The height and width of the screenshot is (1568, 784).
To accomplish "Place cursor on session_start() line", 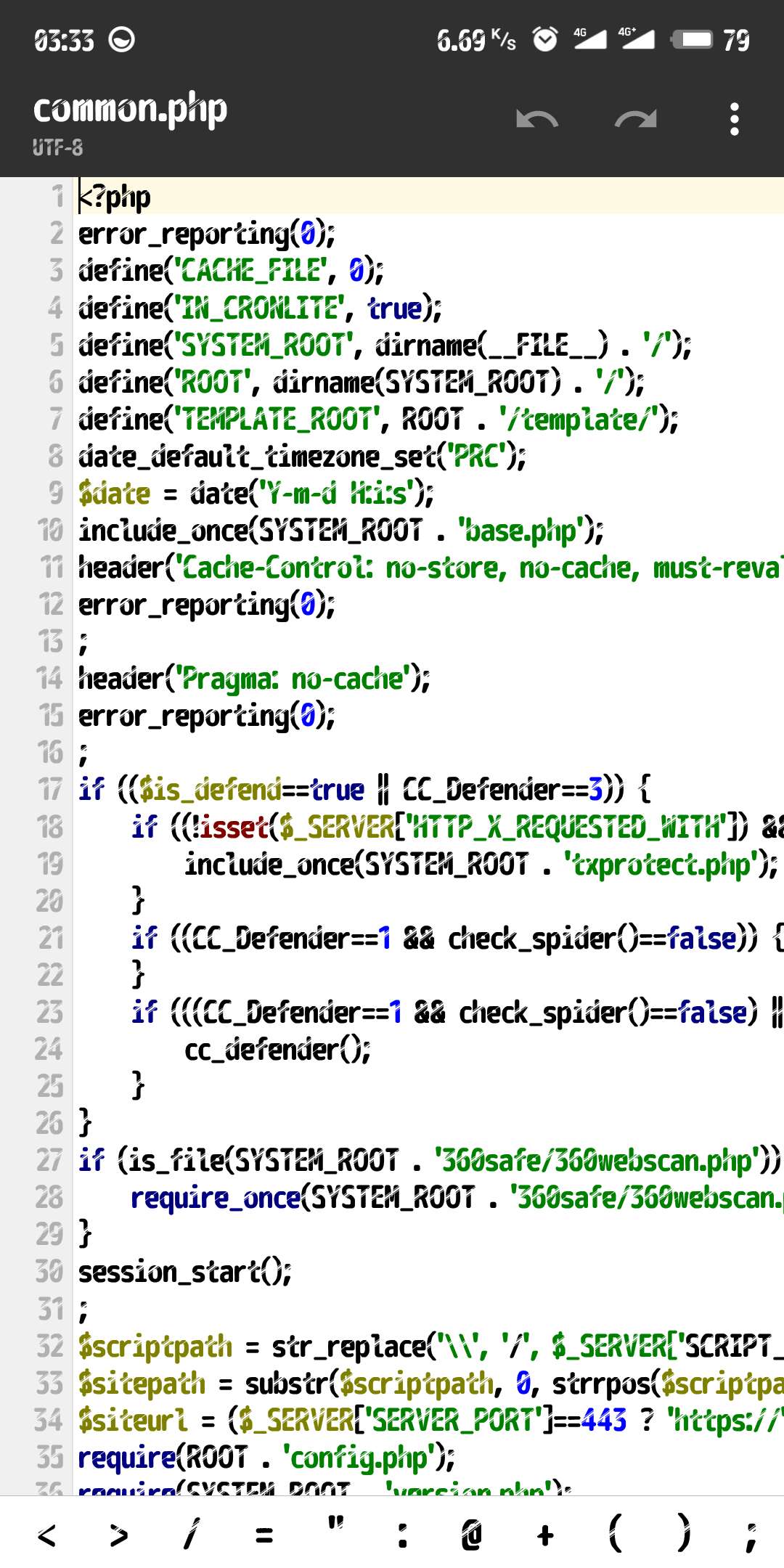I will [185, 1272].
